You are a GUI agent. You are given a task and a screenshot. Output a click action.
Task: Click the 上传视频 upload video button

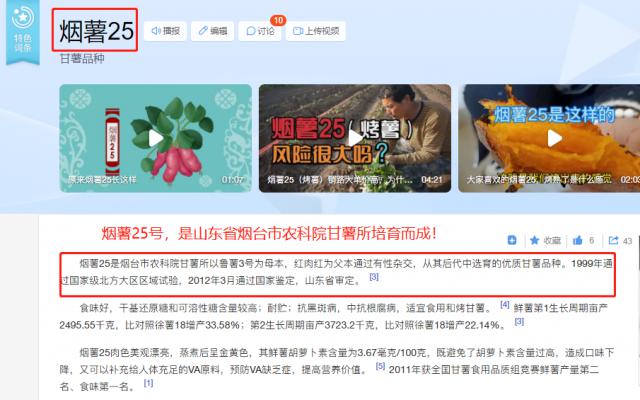[316, 31]
